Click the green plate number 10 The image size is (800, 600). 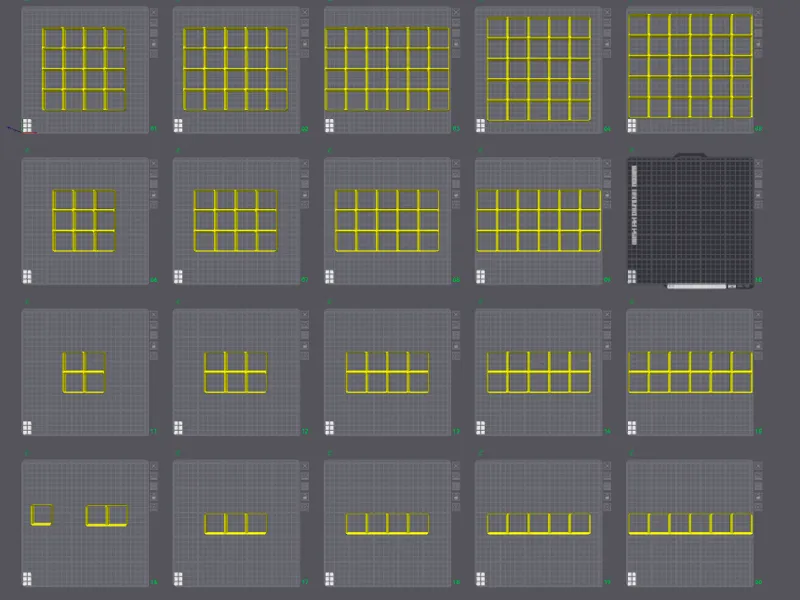pos(758,280)
